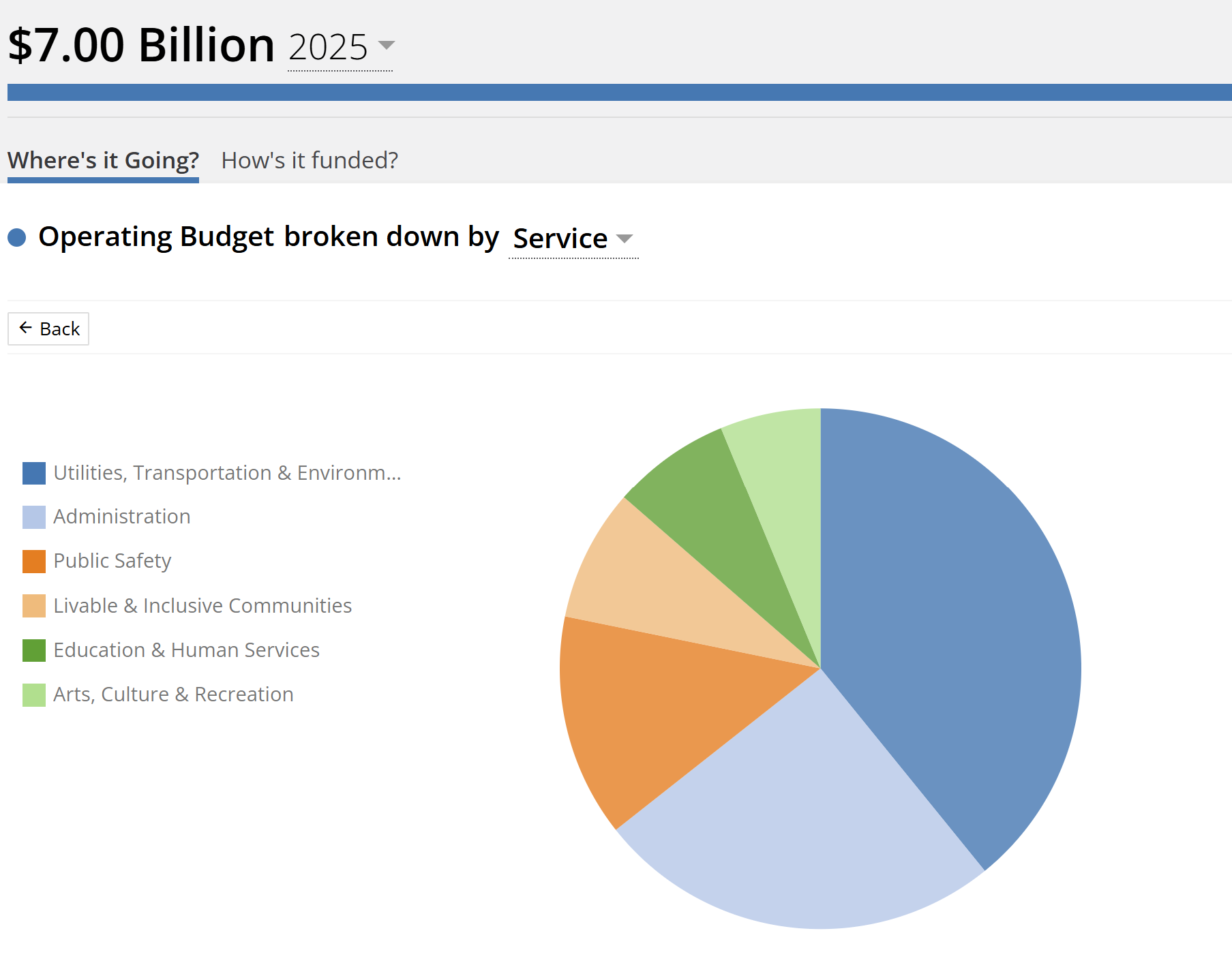1232x978 pixels.
Task: Click the Back button
Action: coord(48,328)
